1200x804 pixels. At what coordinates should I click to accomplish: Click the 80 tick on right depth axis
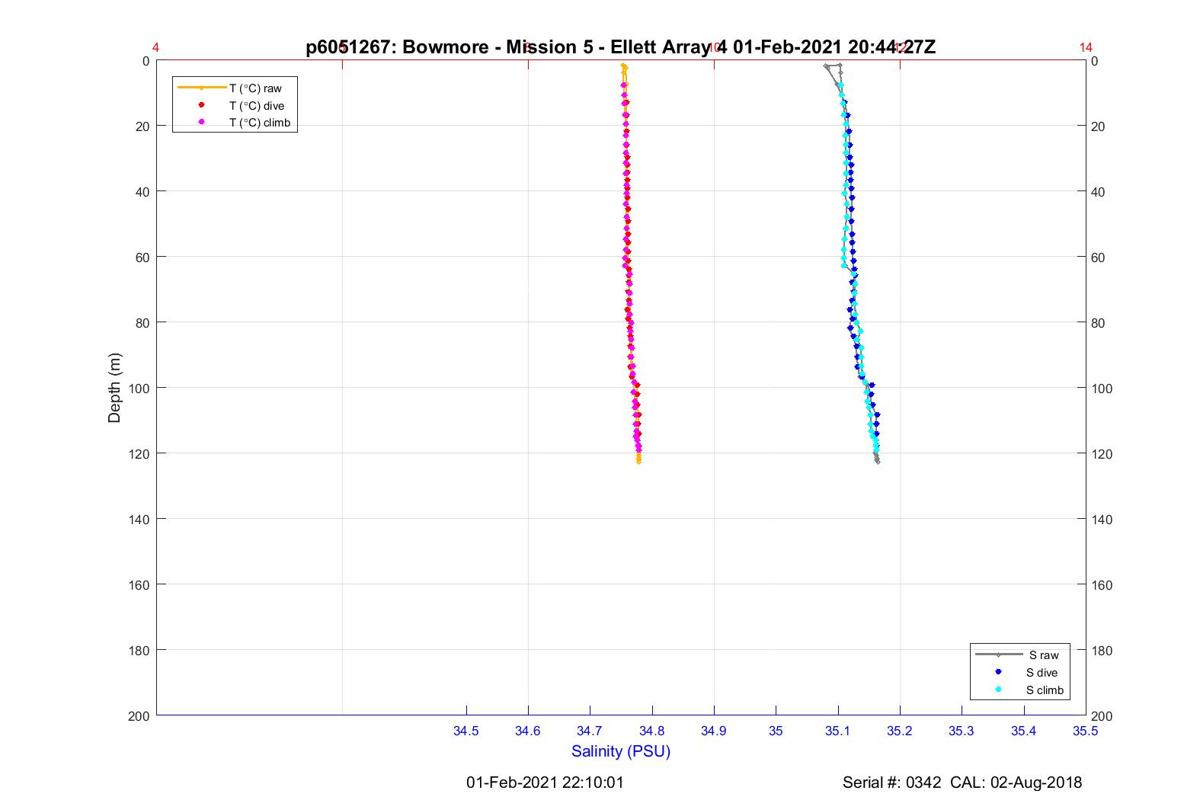[1099, 323]
